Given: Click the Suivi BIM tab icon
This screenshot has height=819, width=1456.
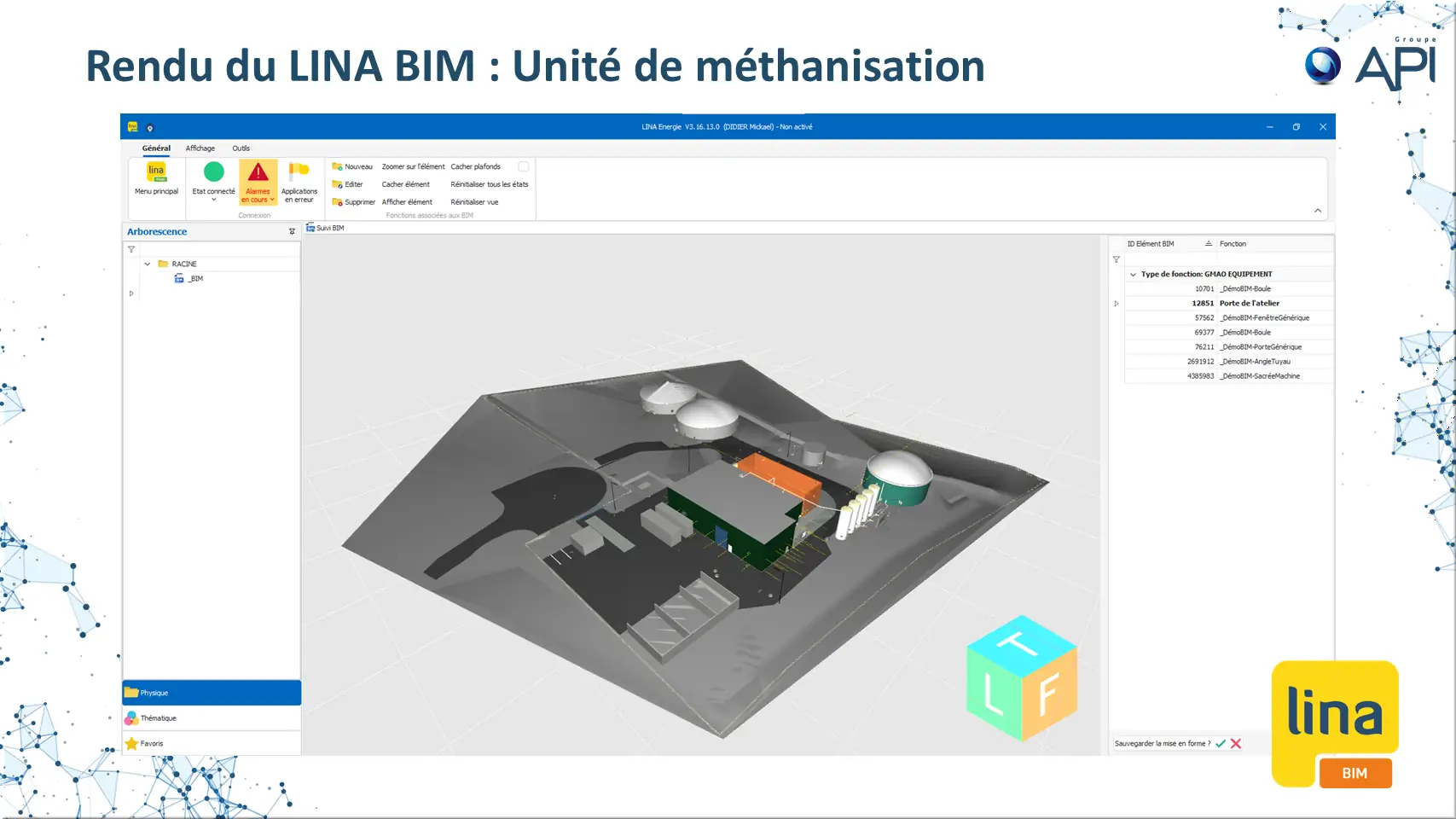Looking at the screenshot, I should tap(310, 228).
